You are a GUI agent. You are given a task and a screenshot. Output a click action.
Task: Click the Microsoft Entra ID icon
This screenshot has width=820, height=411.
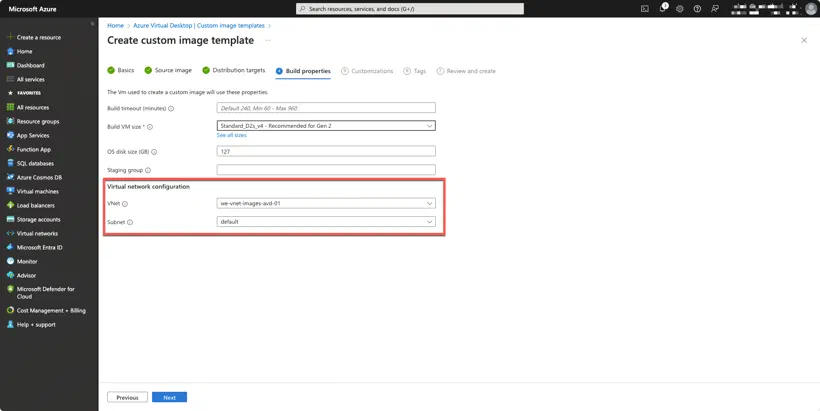click(10, 247)
